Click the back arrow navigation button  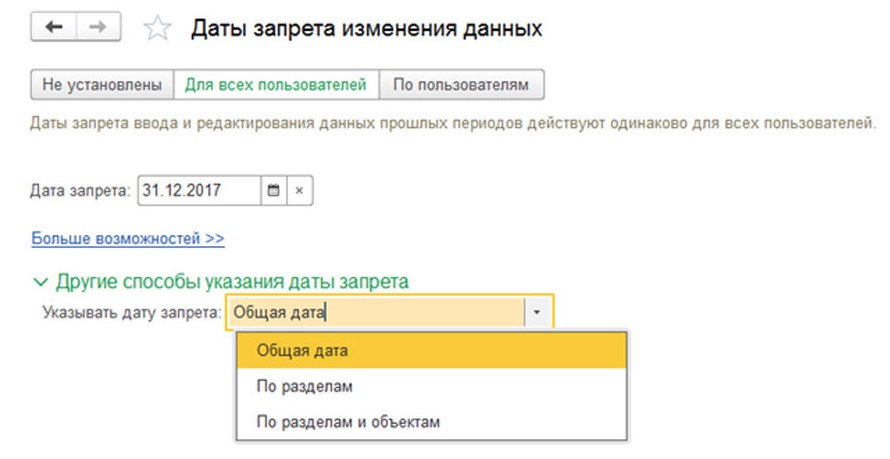click(x=55, y=28)
